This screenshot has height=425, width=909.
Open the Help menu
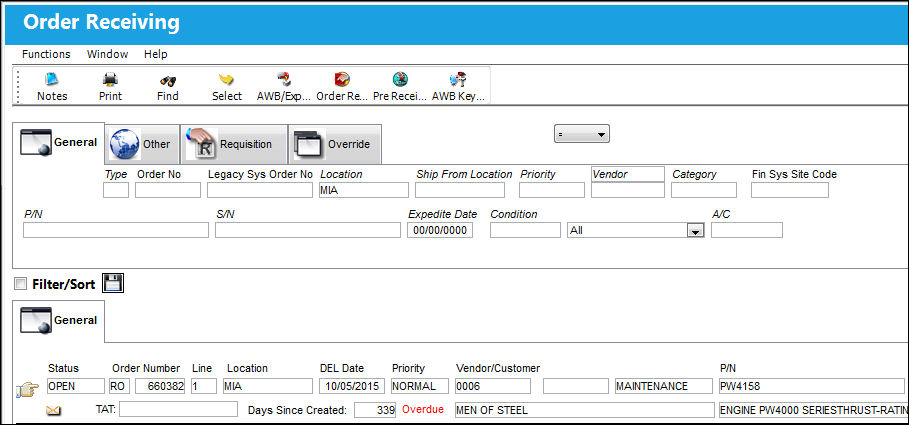tap(155, 54)
